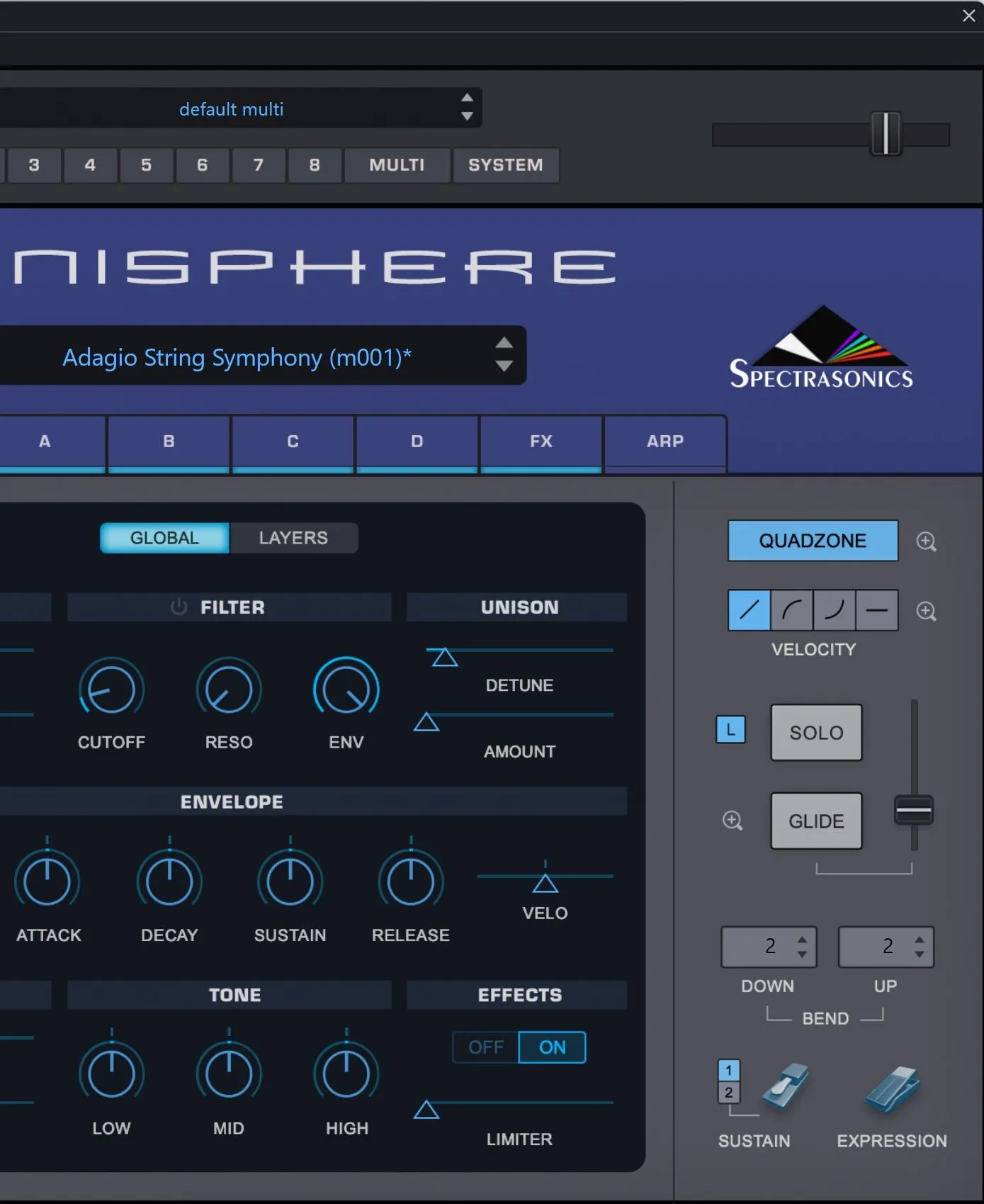The height and width of the screenshot is (1204, 984).
Task: Select the linear velocity curve
Action: click(750, 610)
